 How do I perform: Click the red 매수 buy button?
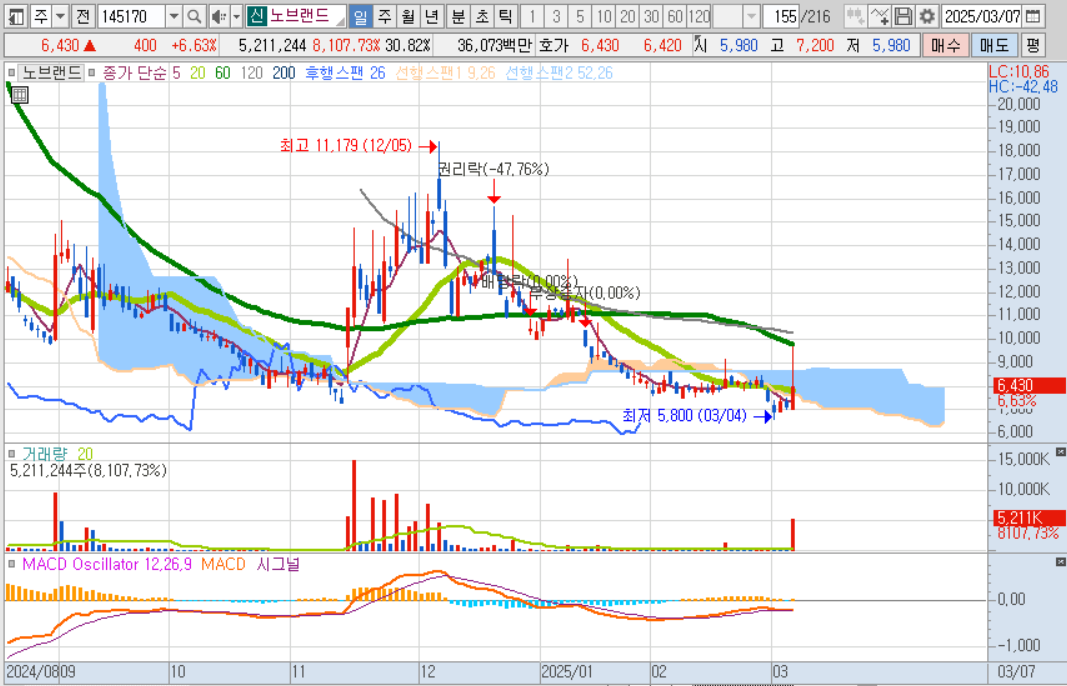click(945, 46)
